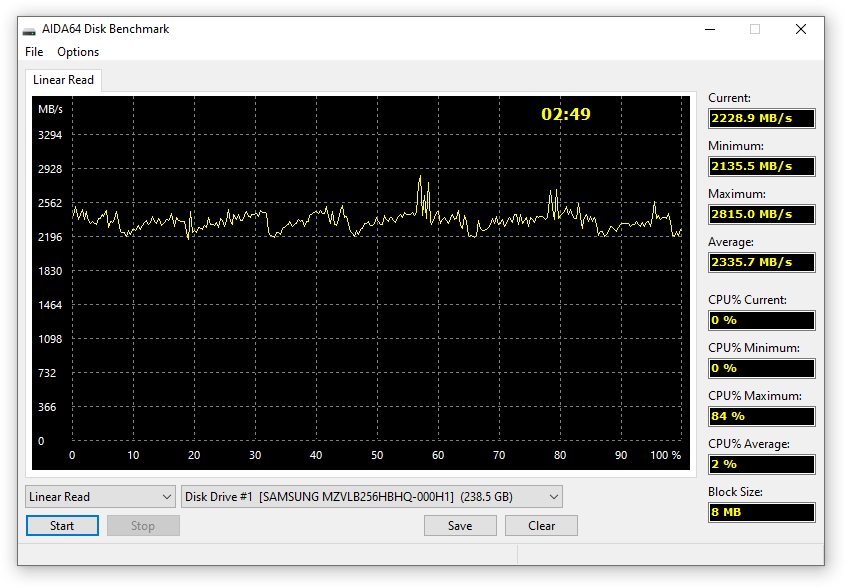Click the Average speed value box
The width and height of the screenshot is (846, 588).
(761, 263)
